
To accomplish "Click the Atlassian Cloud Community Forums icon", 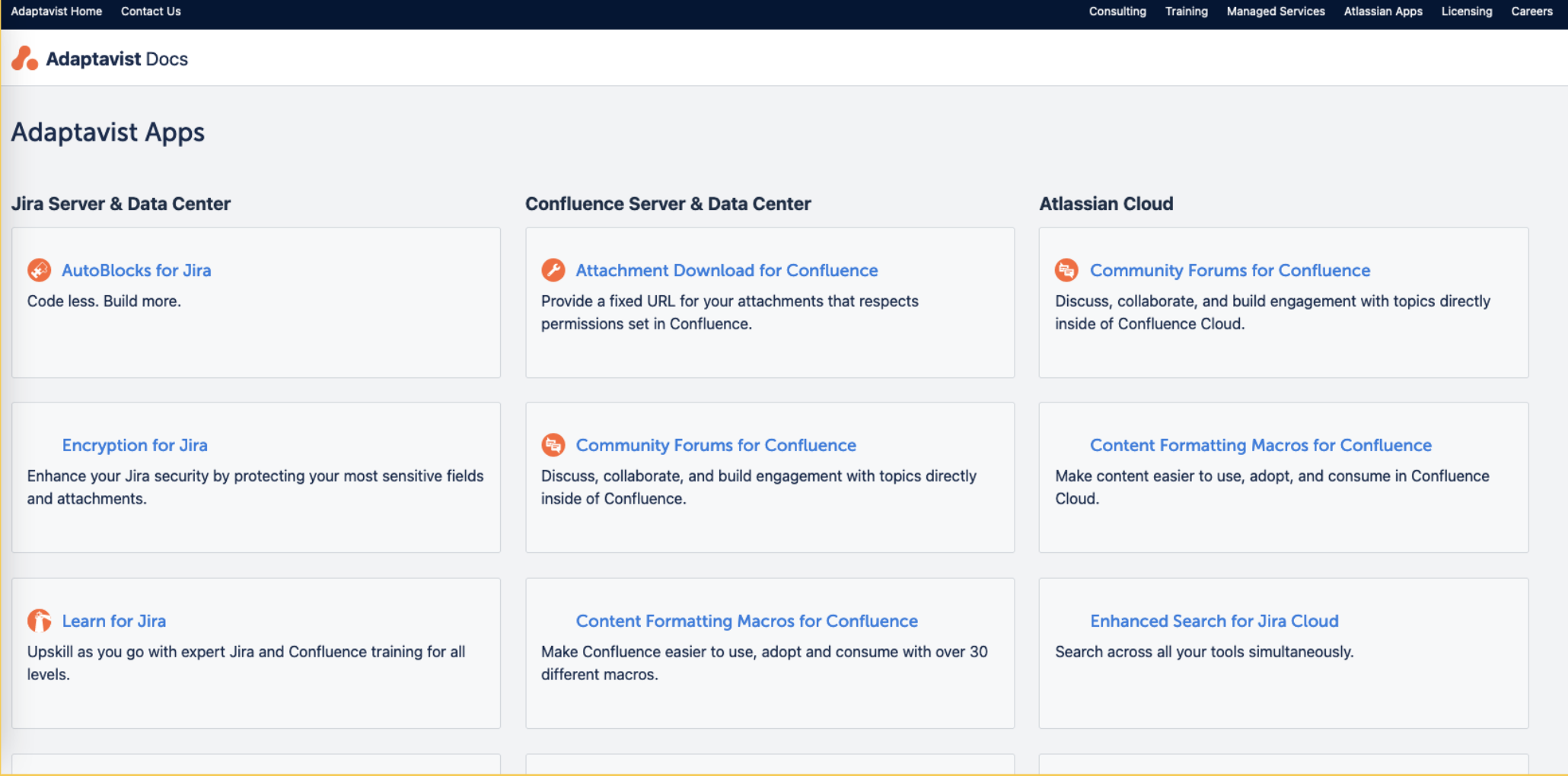I will tap(1066, 270).
